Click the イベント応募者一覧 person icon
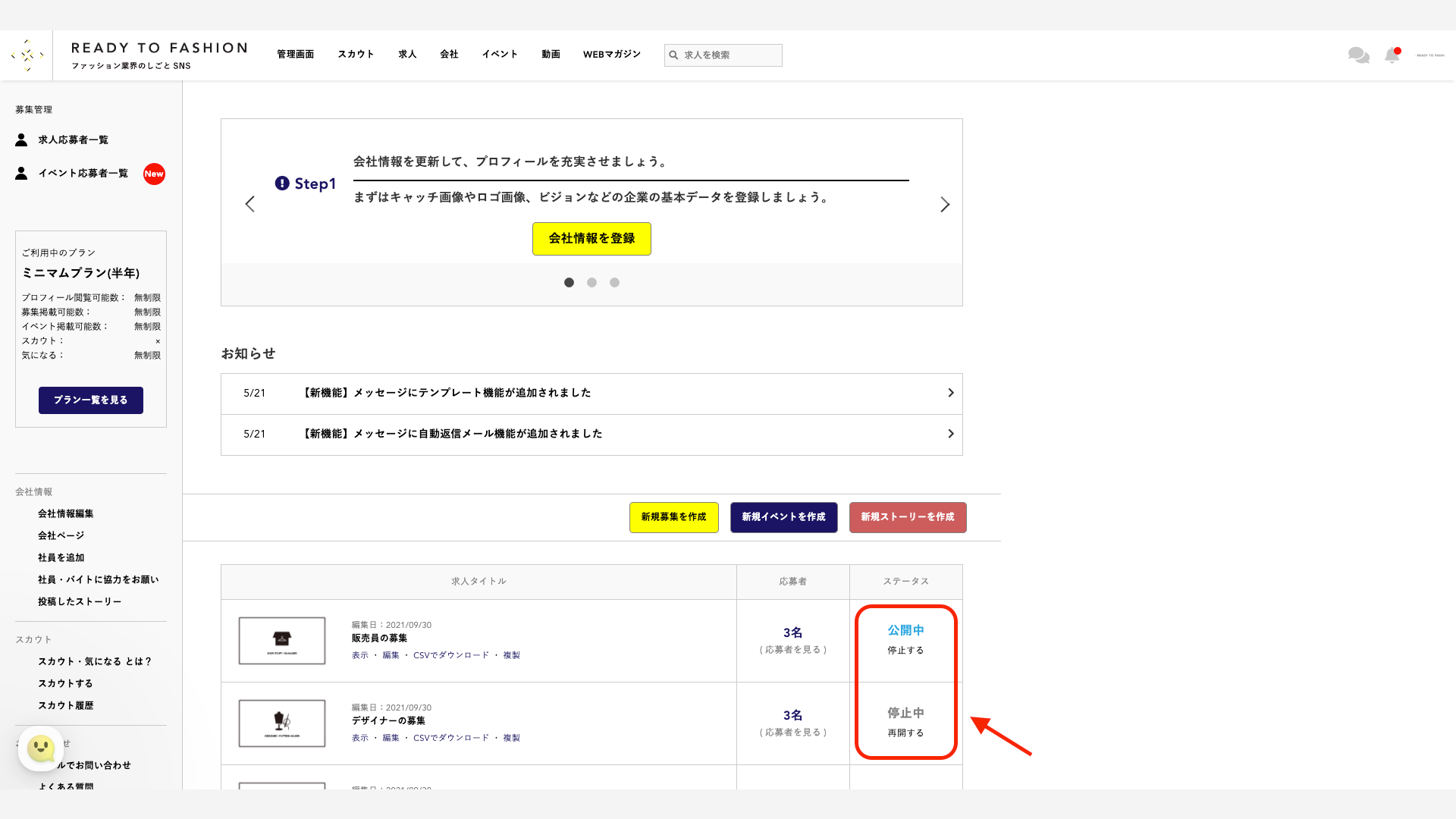The height and width of the screenshot is (819, 1456). coord(21,174)
